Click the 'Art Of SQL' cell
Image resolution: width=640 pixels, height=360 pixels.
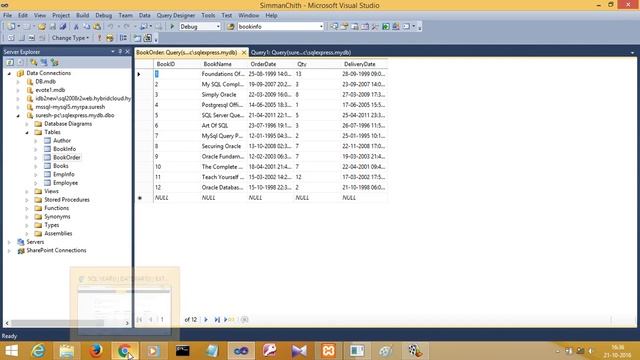(x=224, y=126)
